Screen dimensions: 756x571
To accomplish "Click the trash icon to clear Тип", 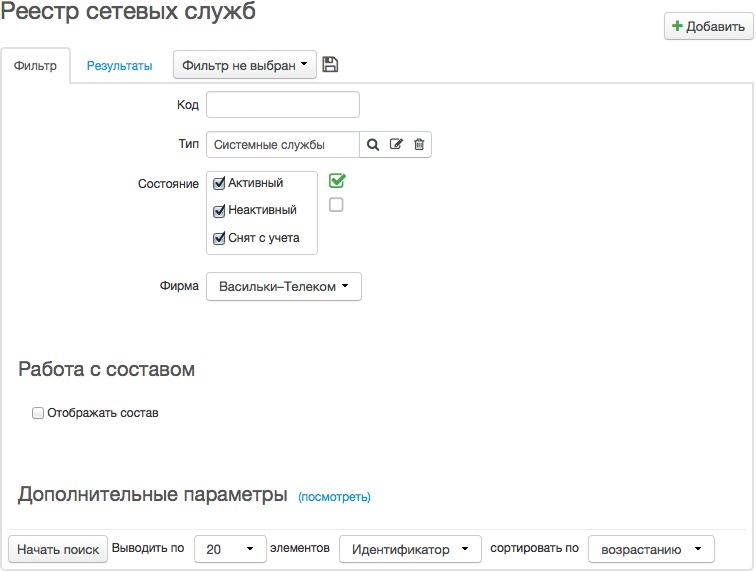I will coord(419,145).
